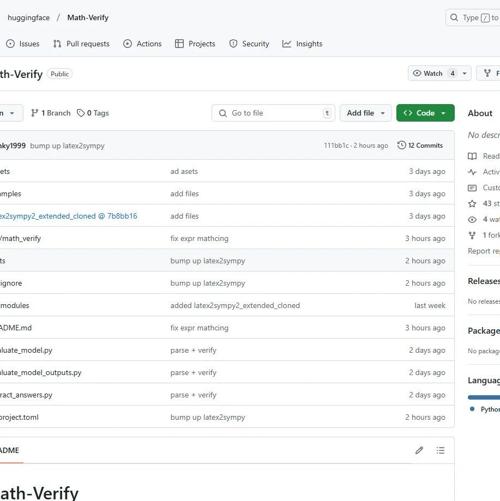Viewport: 500px width, 501px height.
Task: Click the branch icon beside 1 Branch
Action: [34, 113]
